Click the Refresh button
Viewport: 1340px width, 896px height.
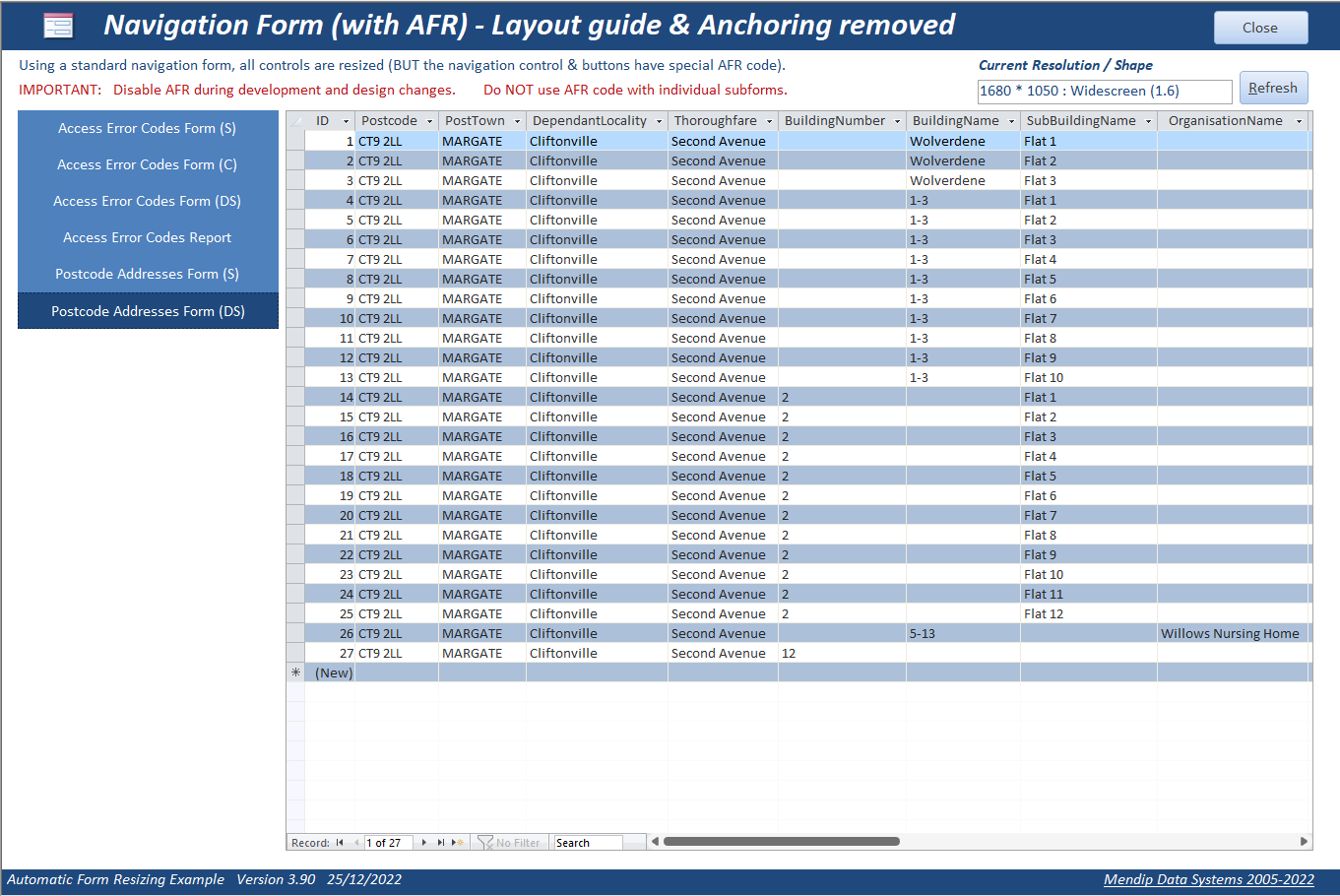point(1273,88)
